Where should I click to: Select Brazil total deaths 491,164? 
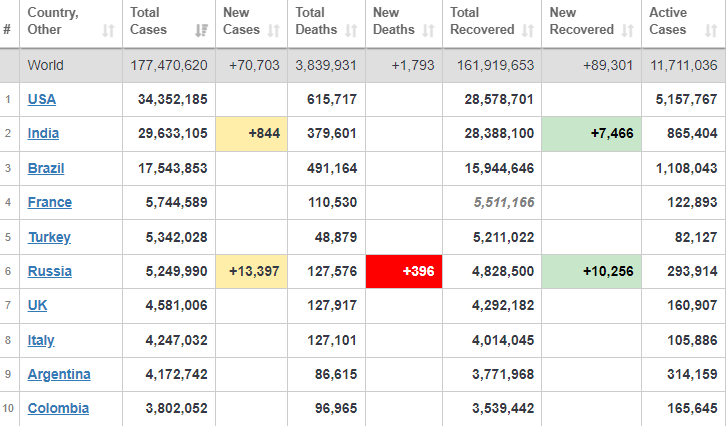click(332, 168)
